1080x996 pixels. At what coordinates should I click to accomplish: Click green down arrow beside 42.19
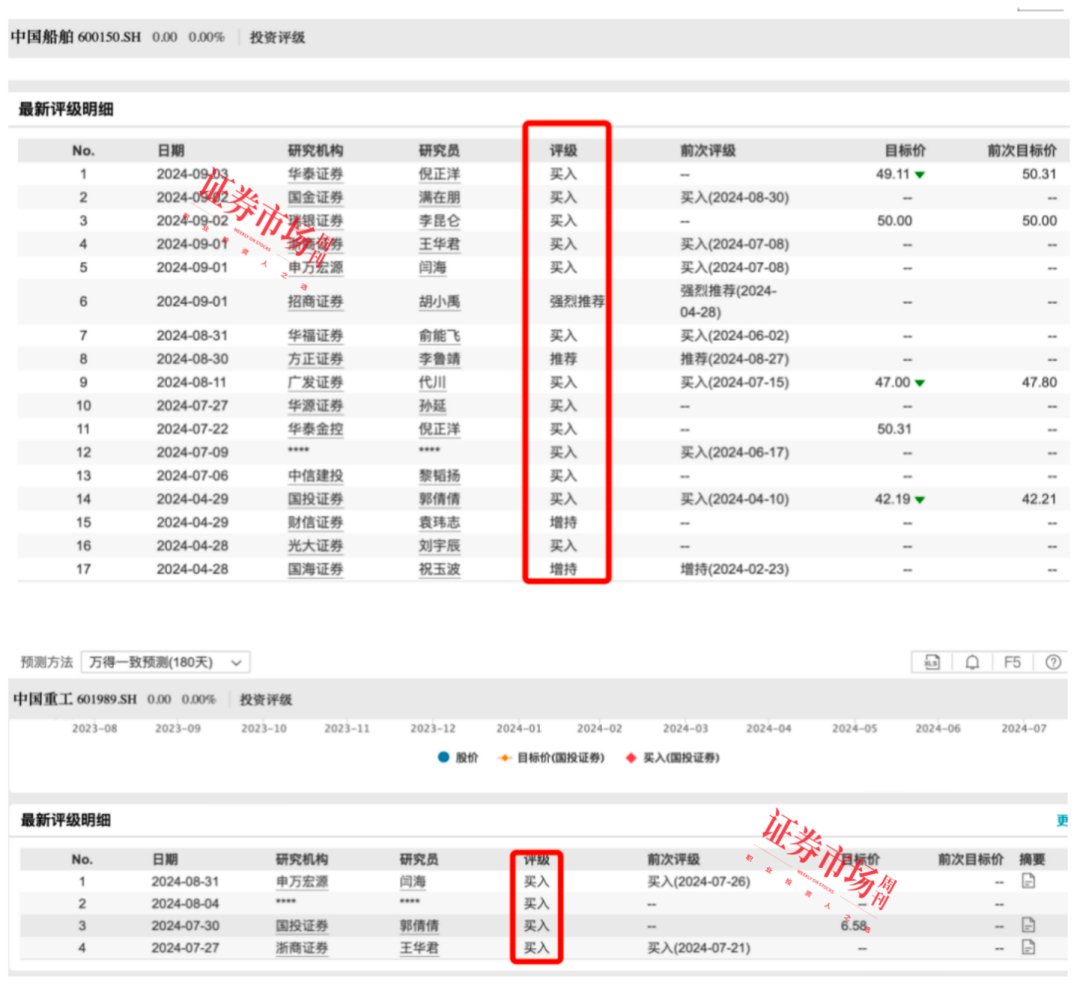point(920,500)
